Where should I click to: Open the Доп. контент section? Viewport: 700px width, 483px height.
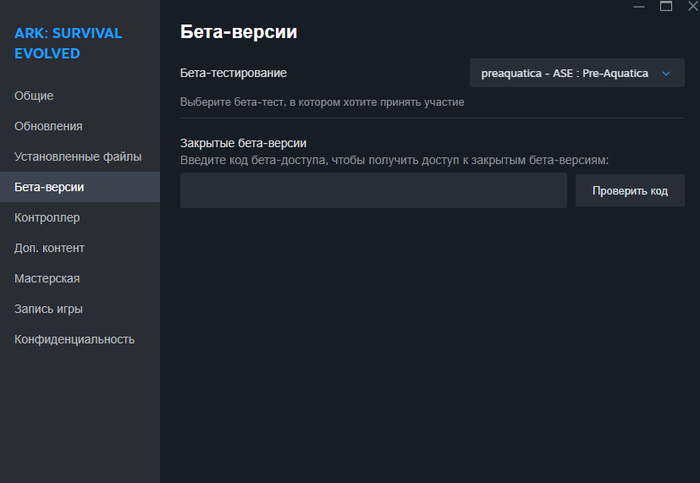[x=80, y=248]
